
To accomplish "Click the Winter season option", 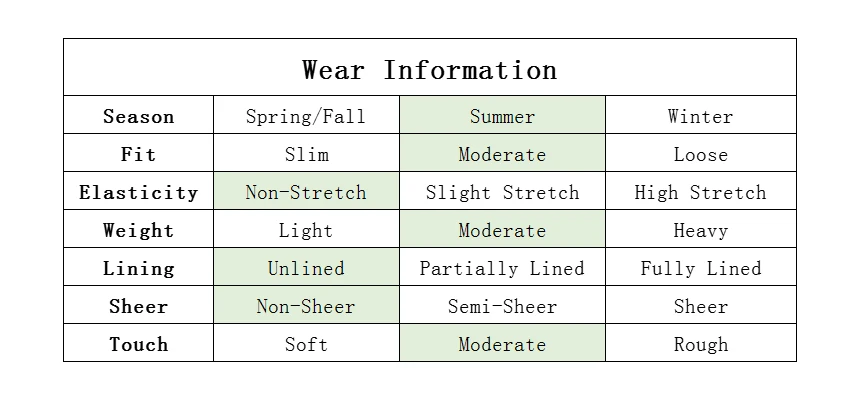I will tap(700, 115).
